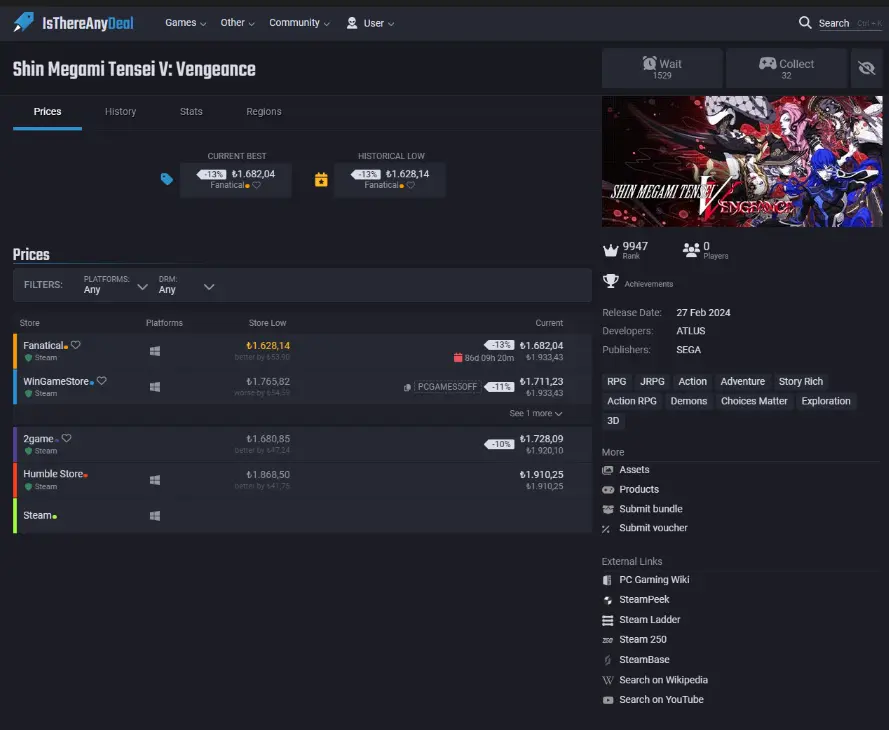
Task: Click the green Steam DRM shield under Fanatical
Action: point(28,358)
